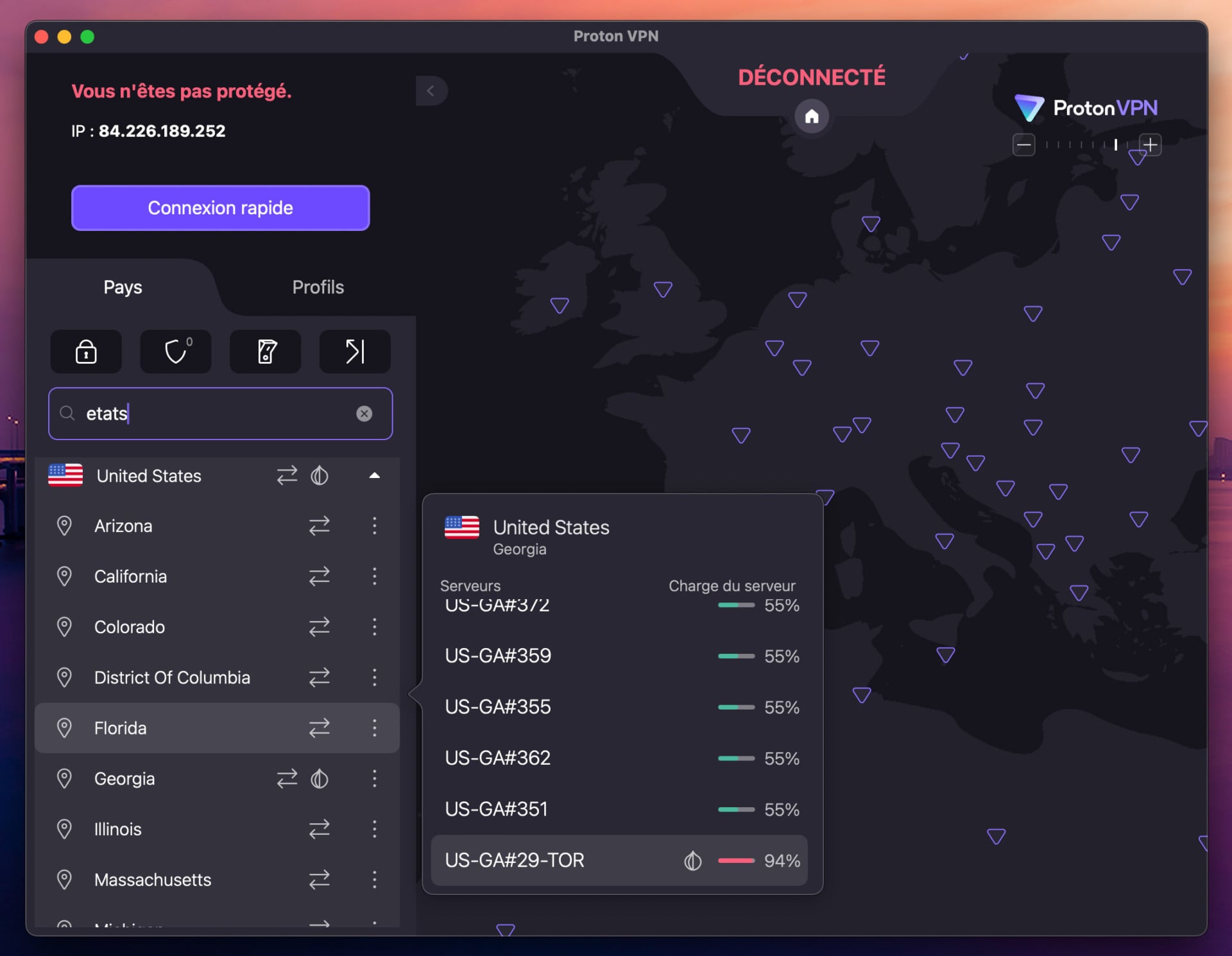Clear the search field with X
The height and width of the screenshot is (956, 1232).
[x=364, y=414]
